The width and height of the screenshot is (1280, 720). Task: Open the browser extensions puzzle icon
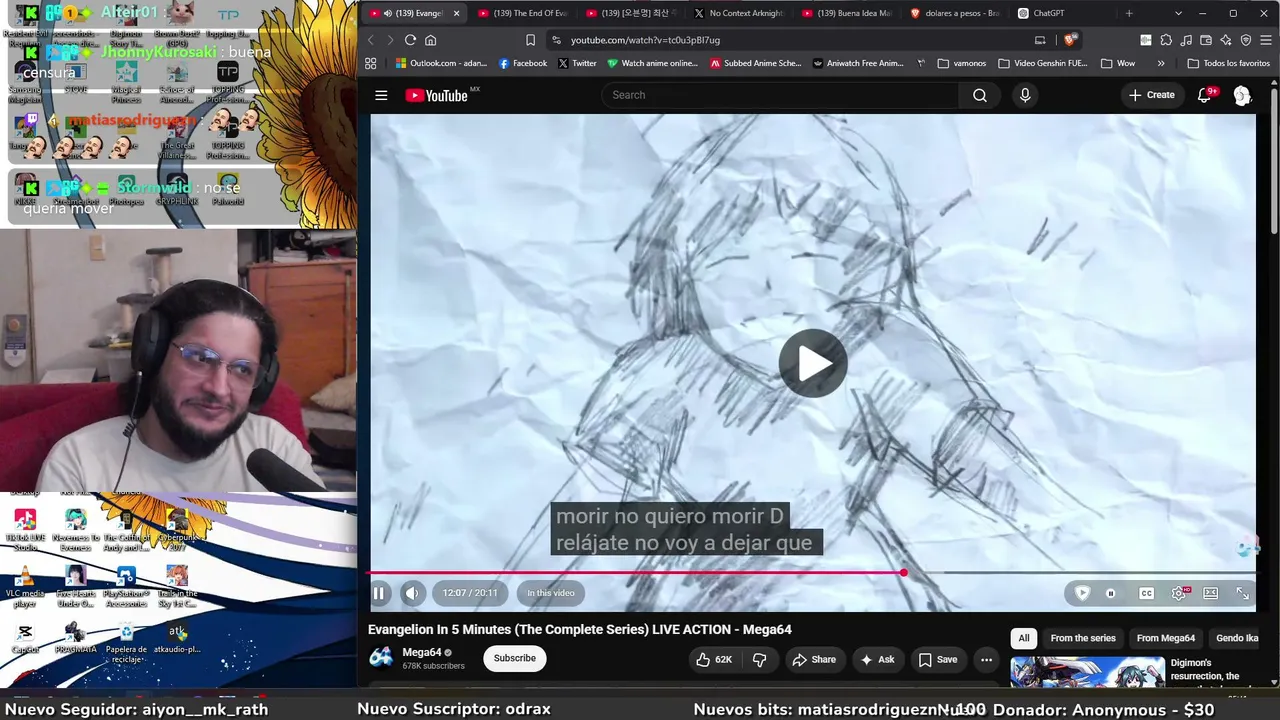(1166, 40)
